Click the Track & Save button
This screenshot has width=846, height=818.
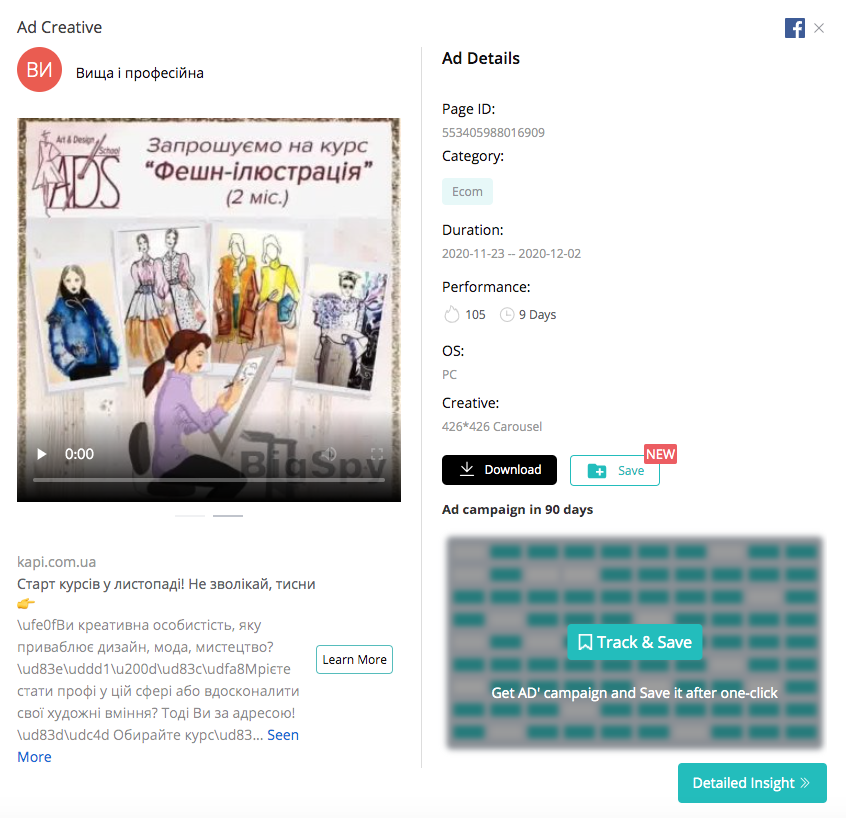point(634,642)
